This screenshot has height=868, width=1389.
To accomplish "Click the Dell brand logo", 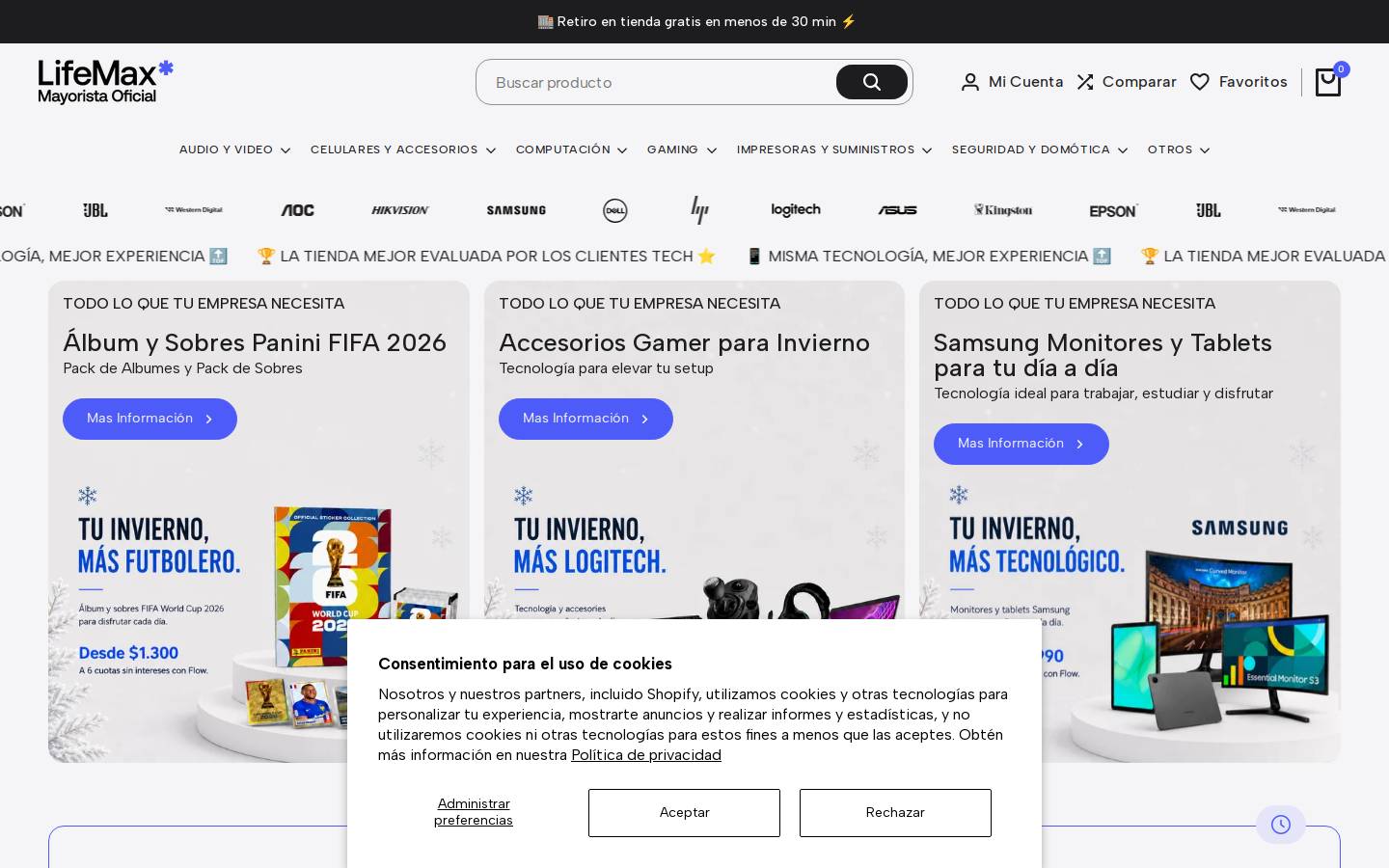I will 615,210.
